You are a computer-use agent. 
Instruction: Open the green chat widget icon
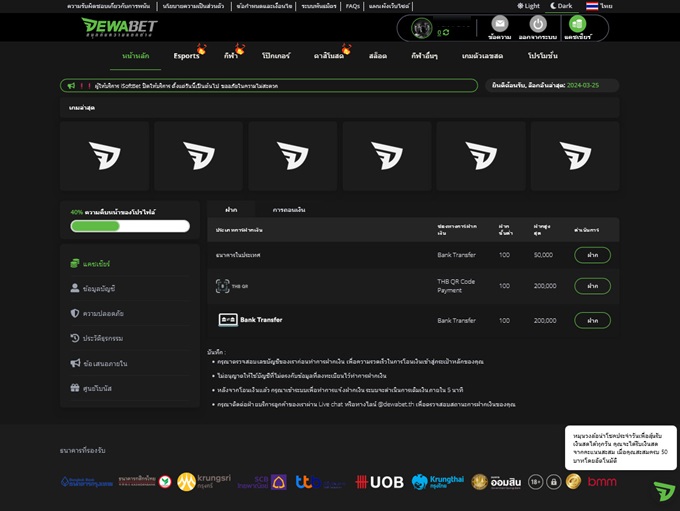tap(664, 491)
